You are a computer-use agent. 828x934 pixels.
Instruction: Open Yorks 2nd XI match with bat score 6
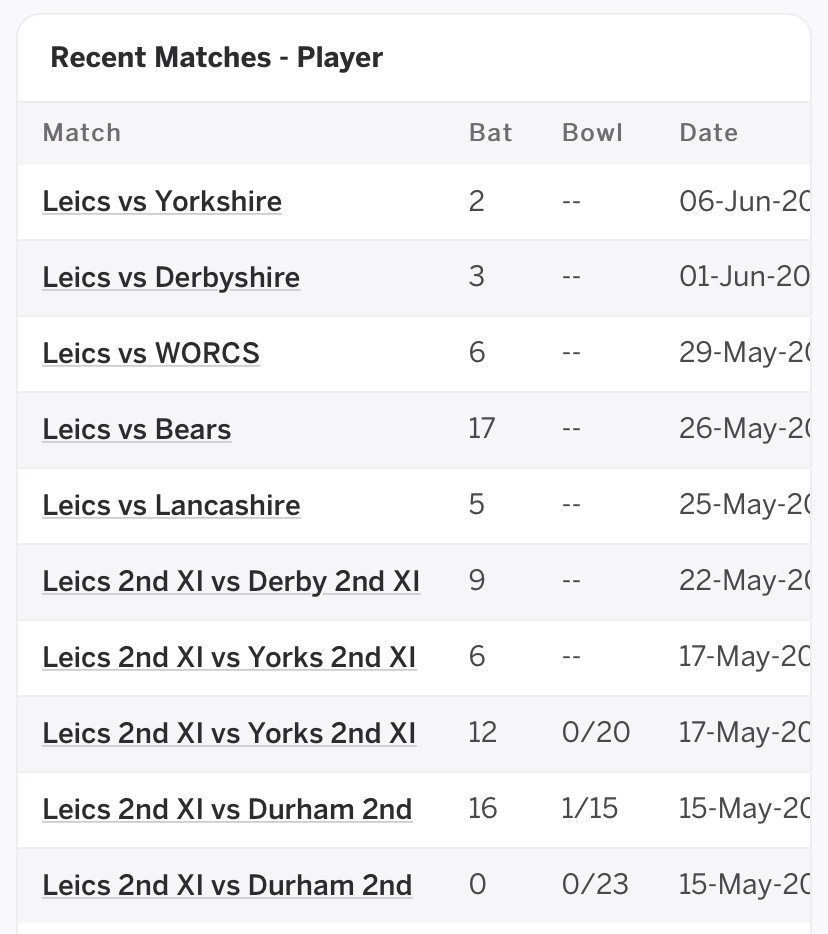click(229, 657)
